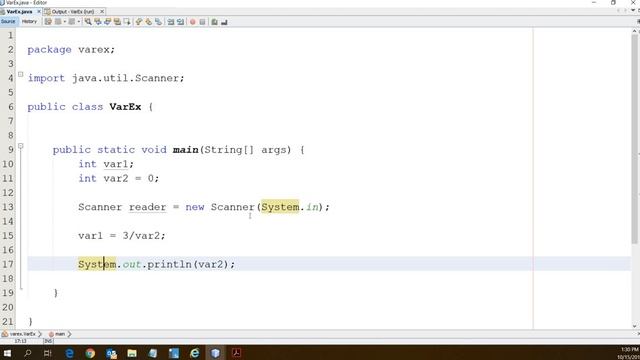Click the Uncomment code icon
The height and width of the screenshot is (360, 640).
[224, 22]
